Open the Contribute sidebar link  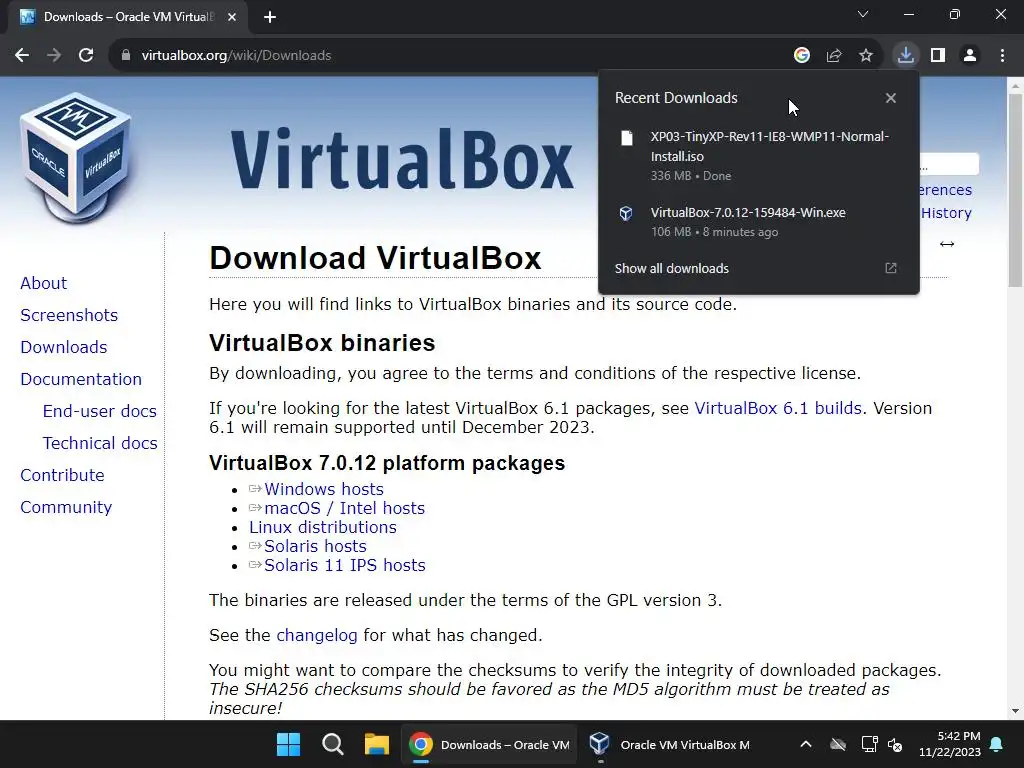(x=63, y=475)
